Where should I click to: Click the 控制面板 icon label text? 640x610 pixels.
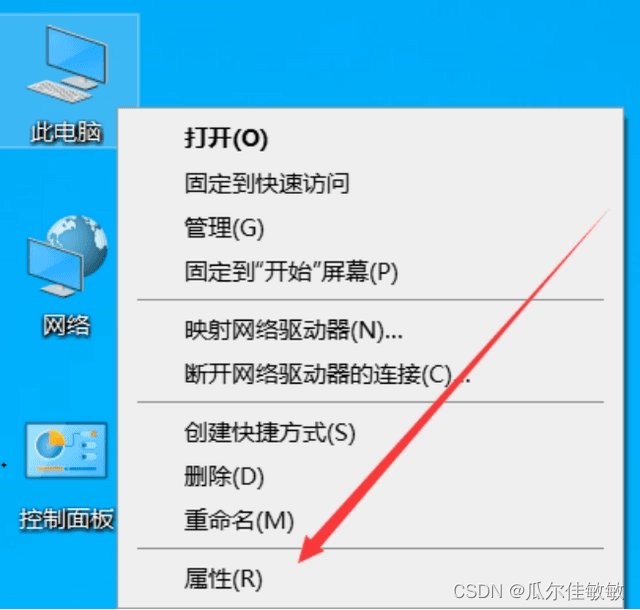[x=66, y=519]
